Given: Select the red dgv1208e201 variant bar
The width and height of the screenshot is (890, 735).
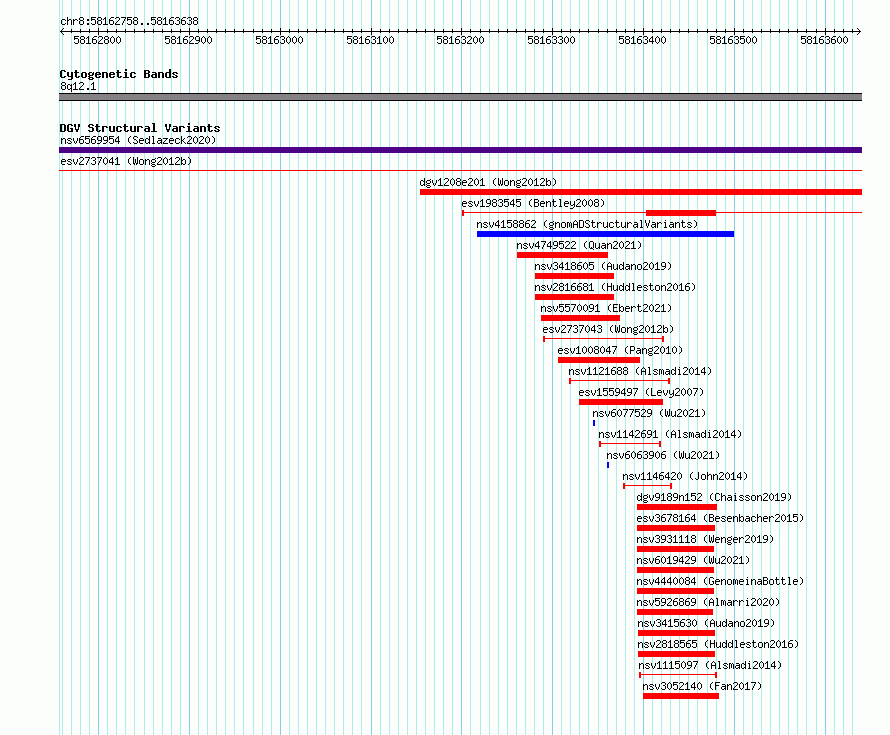Looking at the screenshot, I should [x=641, y=192].
